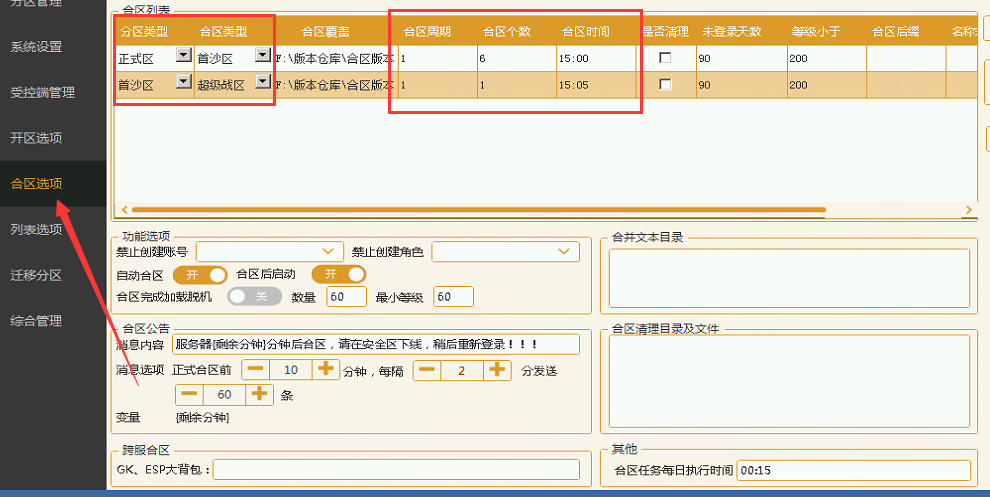The image size is (990, 497).
Task: Toggle the 自动合区 switch
Action: [x=200, y=274]
